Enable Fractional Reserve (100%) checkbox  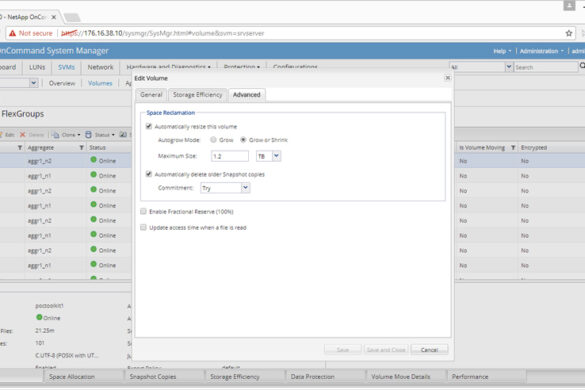coord(143,211)
